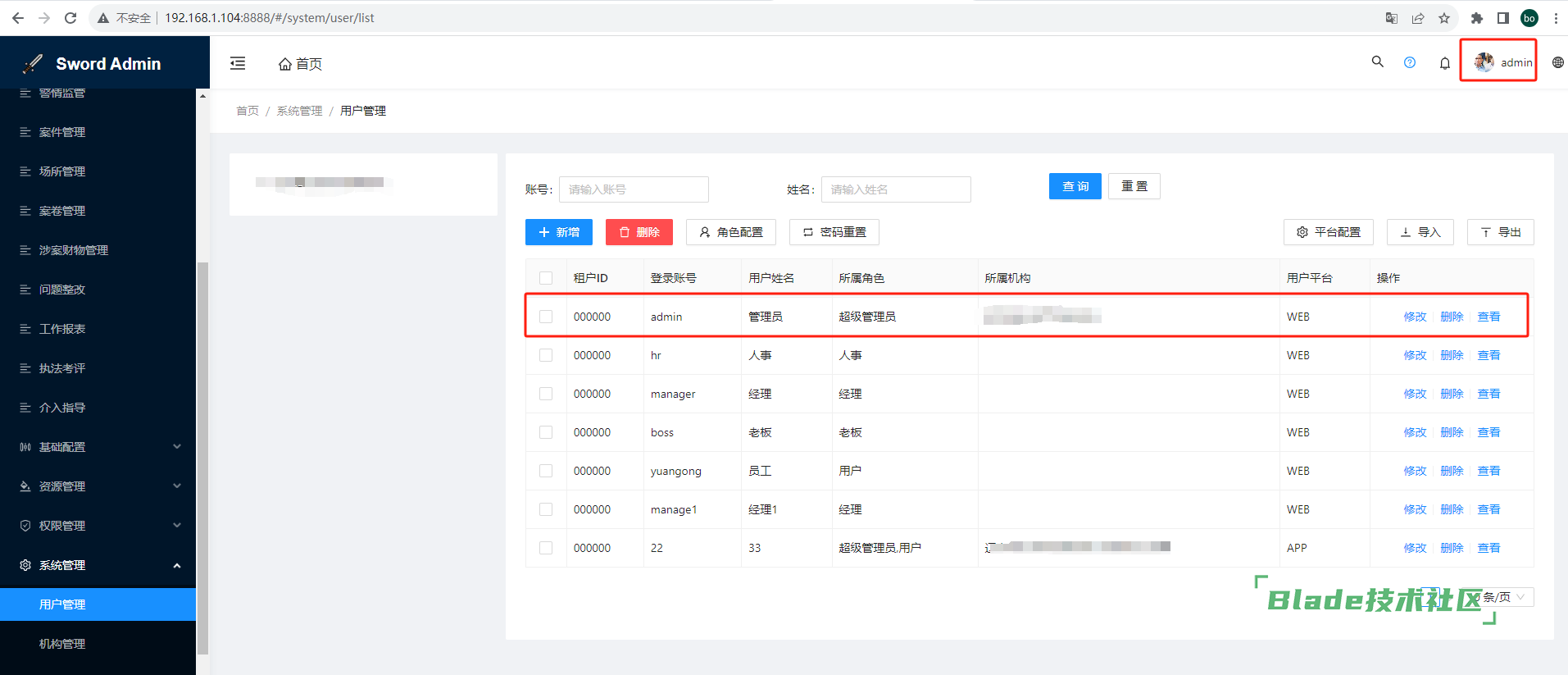Click the 查询 search button
The width and height of the screenshot is (1568, 675).
click(x=1075, y=186)
